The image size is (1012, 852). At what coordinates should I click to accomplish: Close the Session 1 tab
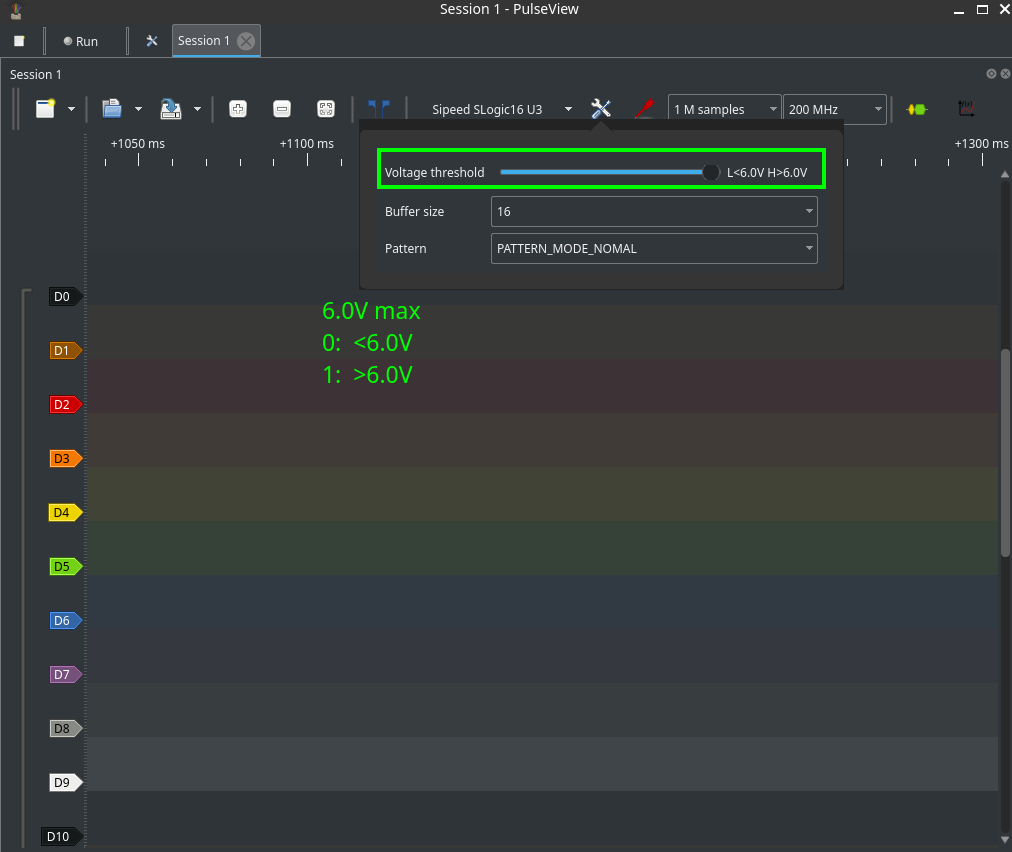[x=246, y=41]
